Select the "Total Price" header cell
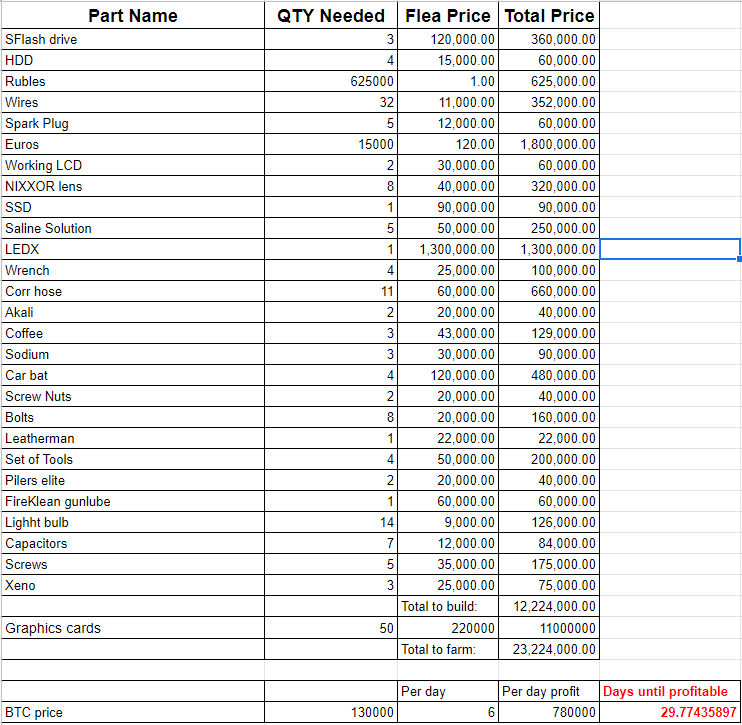This screenshot has width=742, height=725. pos(549,15)
